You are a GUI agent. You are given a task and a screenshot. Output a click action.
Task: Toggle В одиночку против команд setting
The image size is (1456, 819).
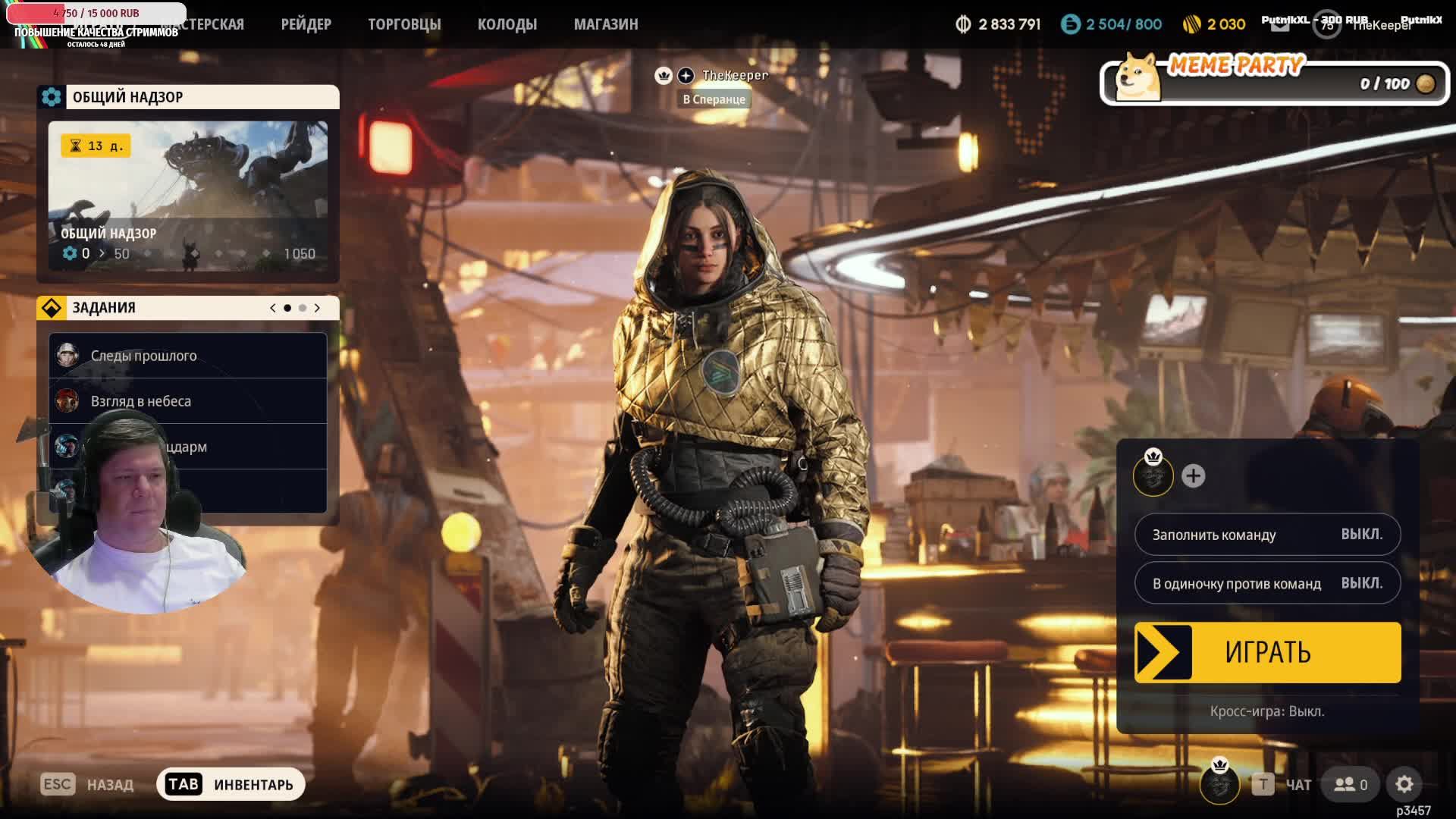(1267, 583)
